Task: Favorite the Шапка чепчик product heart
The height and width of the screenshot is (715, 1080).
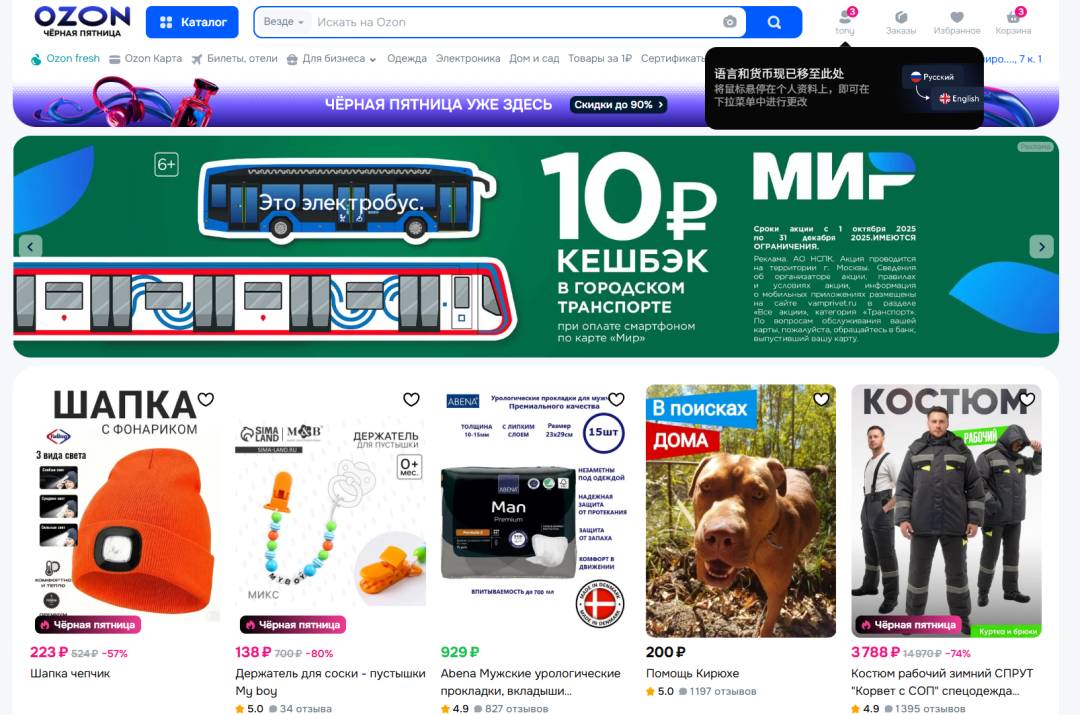Action: [x=206, y=399]
